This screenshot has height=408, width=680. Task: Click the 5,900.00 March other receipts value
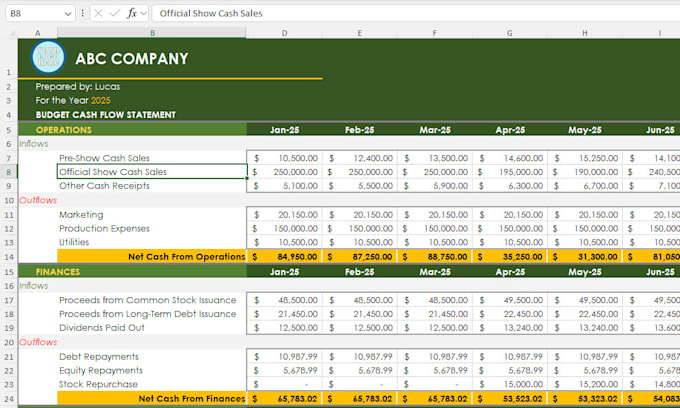pyautogui.click(x=450, y=186)
